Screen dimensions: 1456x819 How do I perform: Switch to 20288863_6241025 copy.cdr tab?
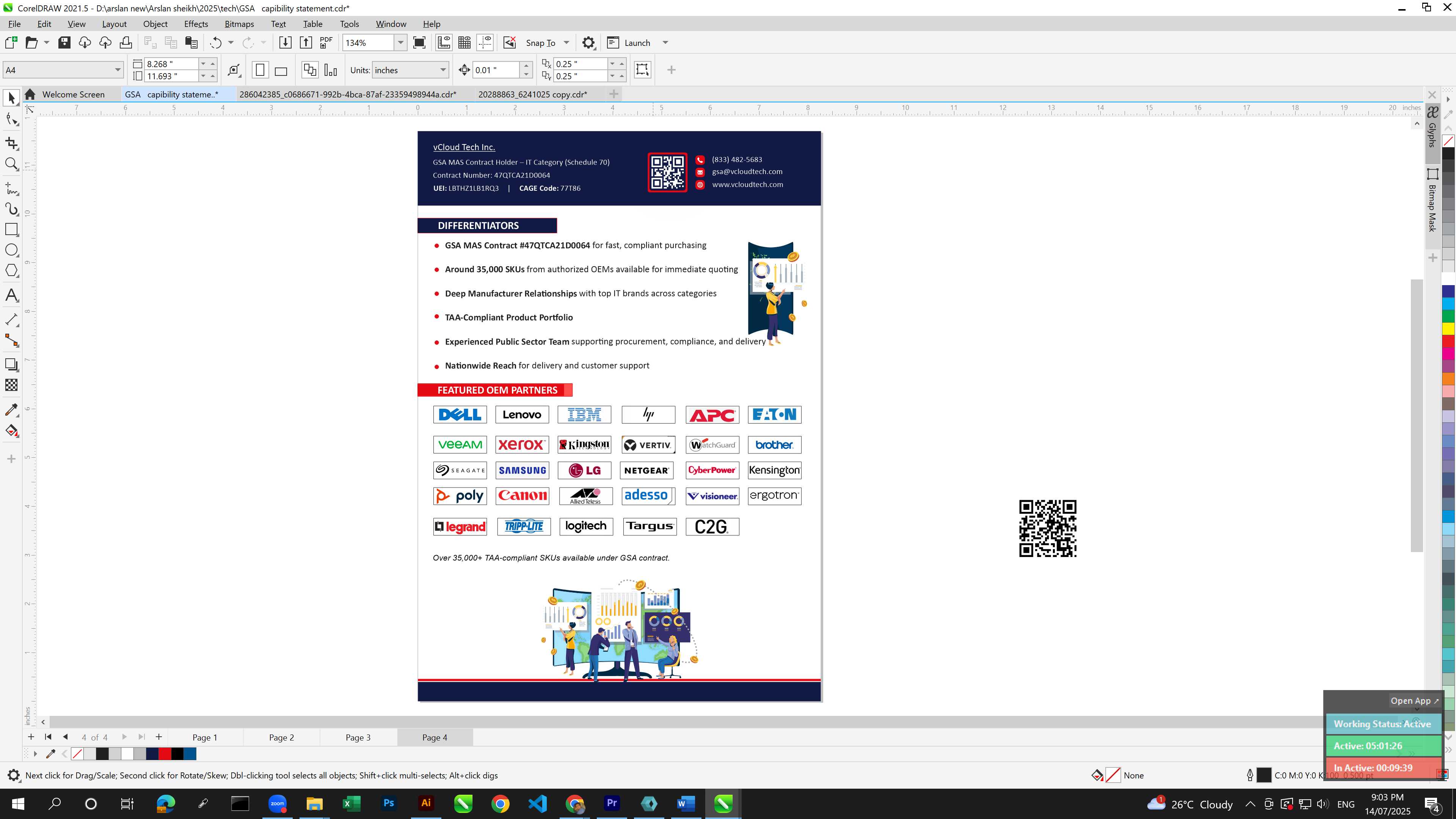click(532, 94)
